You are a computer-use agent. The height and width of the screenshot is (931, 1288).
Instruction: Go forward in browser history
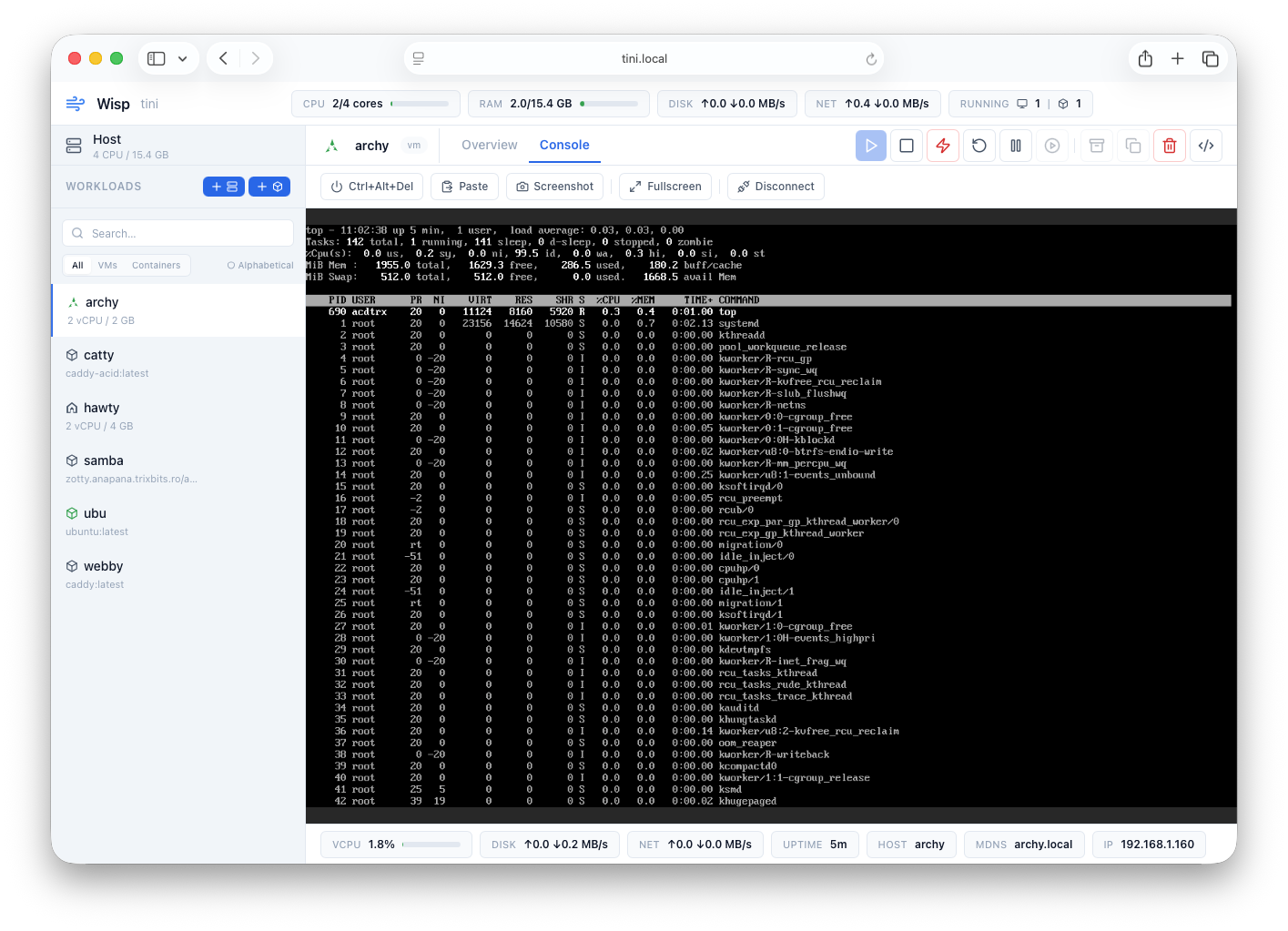tap(256, 58)
